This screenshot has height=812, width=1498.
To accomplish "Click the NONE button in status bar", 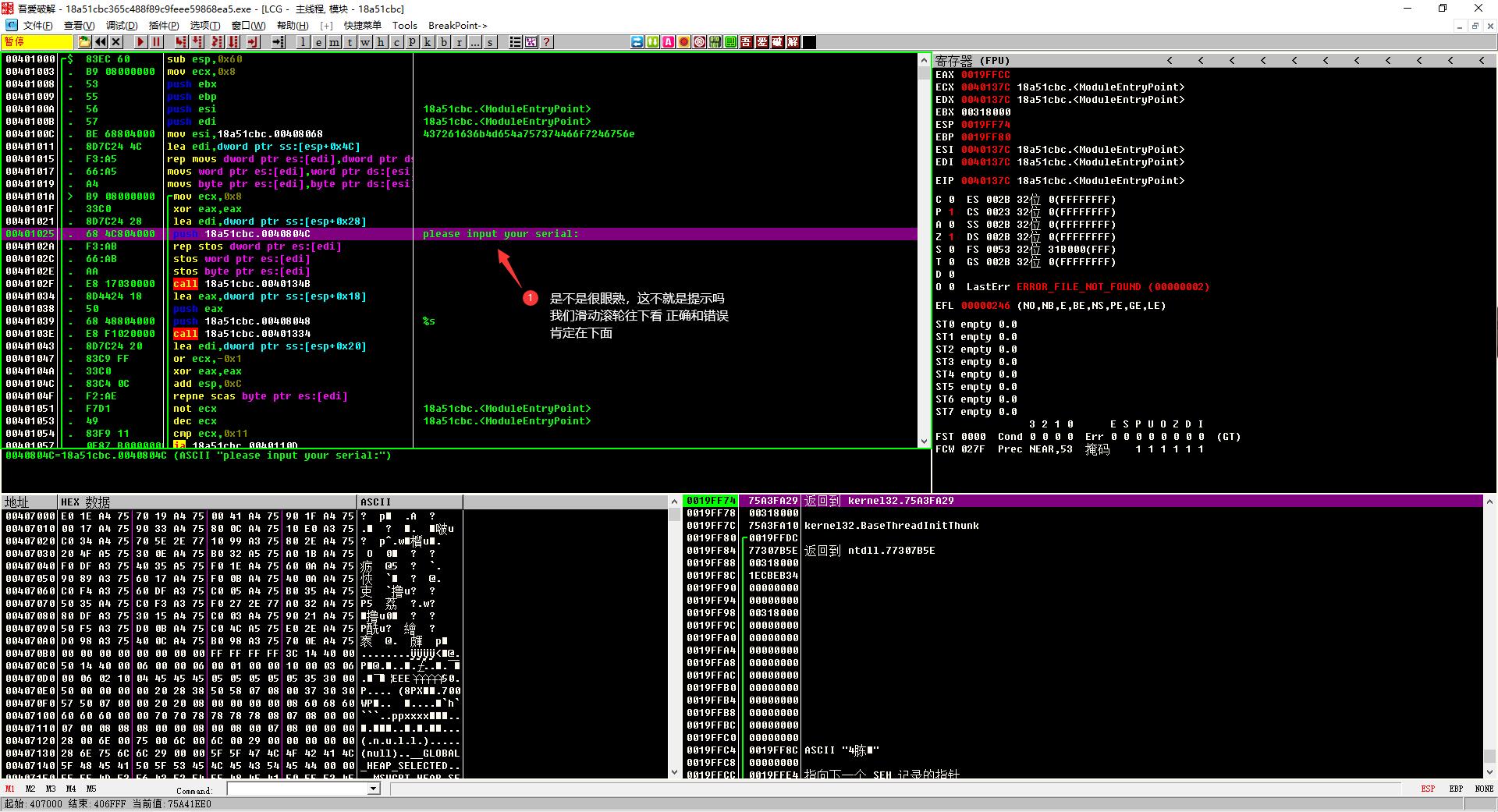I will click(1484, 789).
